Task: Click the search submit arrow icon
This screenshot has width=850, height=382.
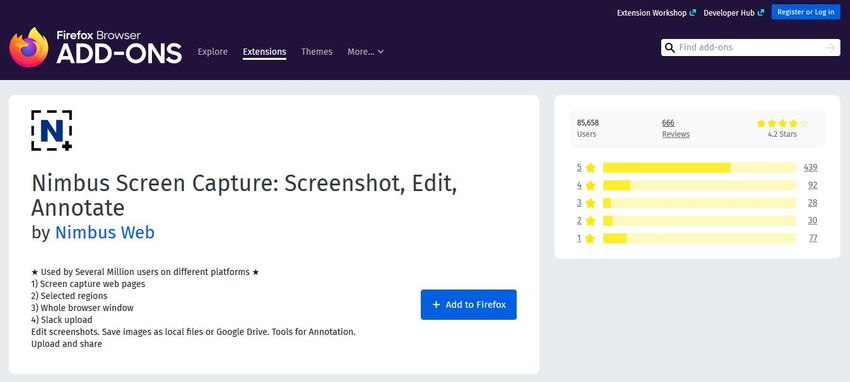Action: click(830, 48)
